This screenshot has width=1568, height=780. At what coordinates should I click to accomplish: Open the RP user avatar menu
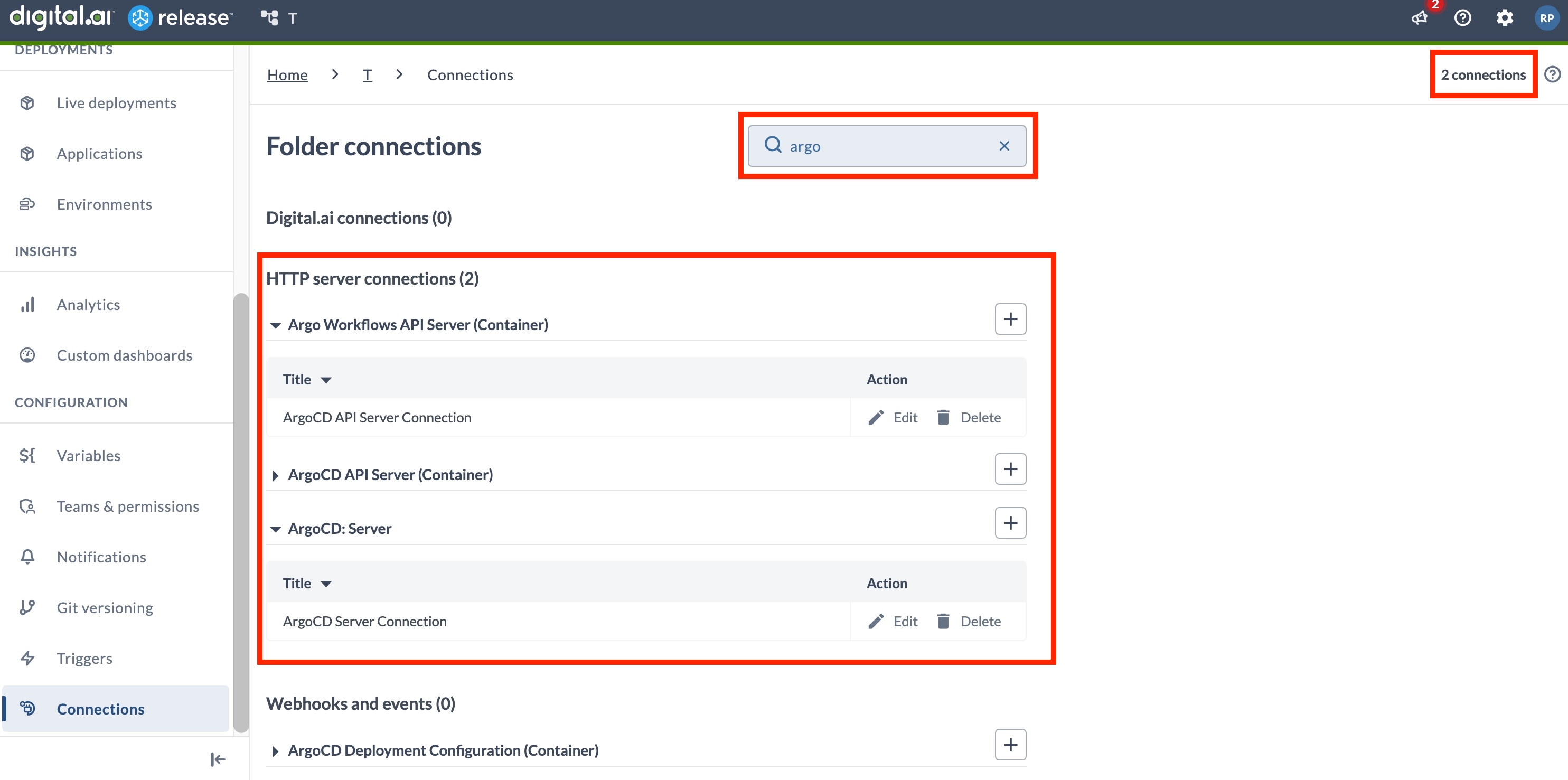(x=1547, y=17)
